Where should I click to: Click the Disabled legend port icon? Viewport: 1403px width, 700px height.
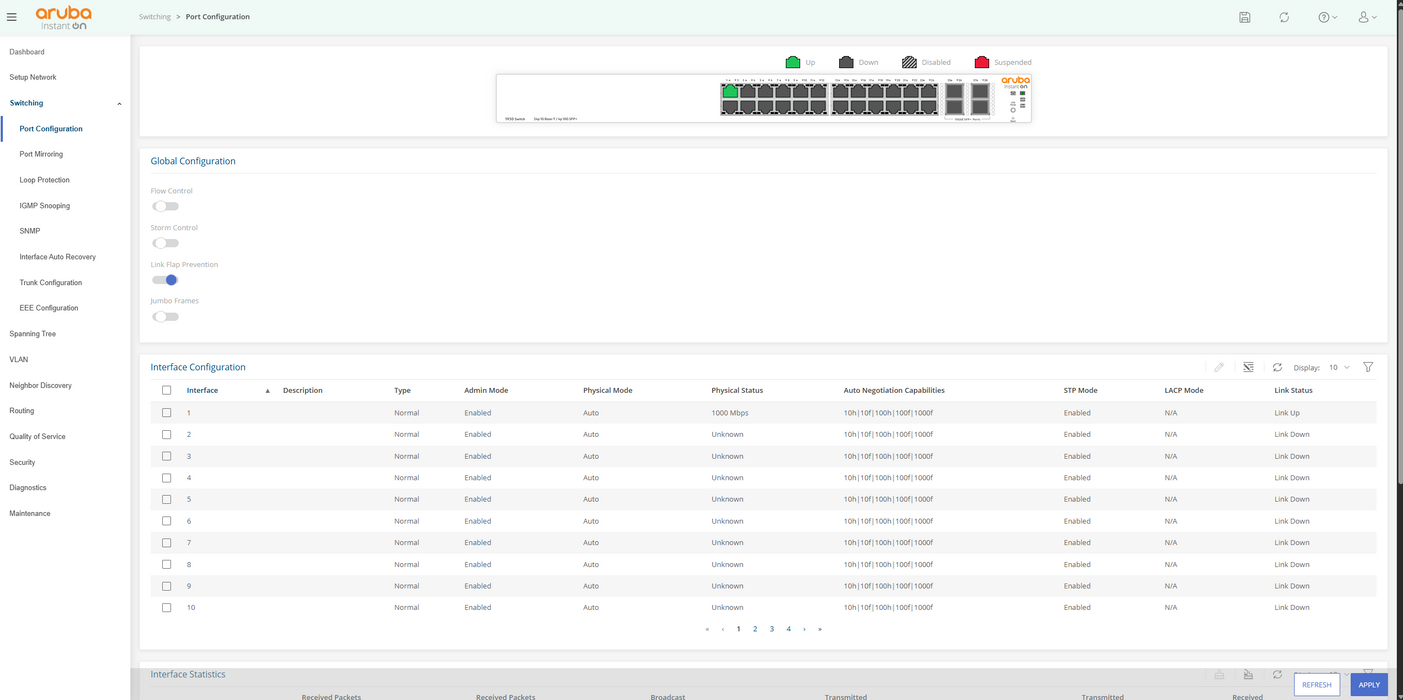coord(909,62)
